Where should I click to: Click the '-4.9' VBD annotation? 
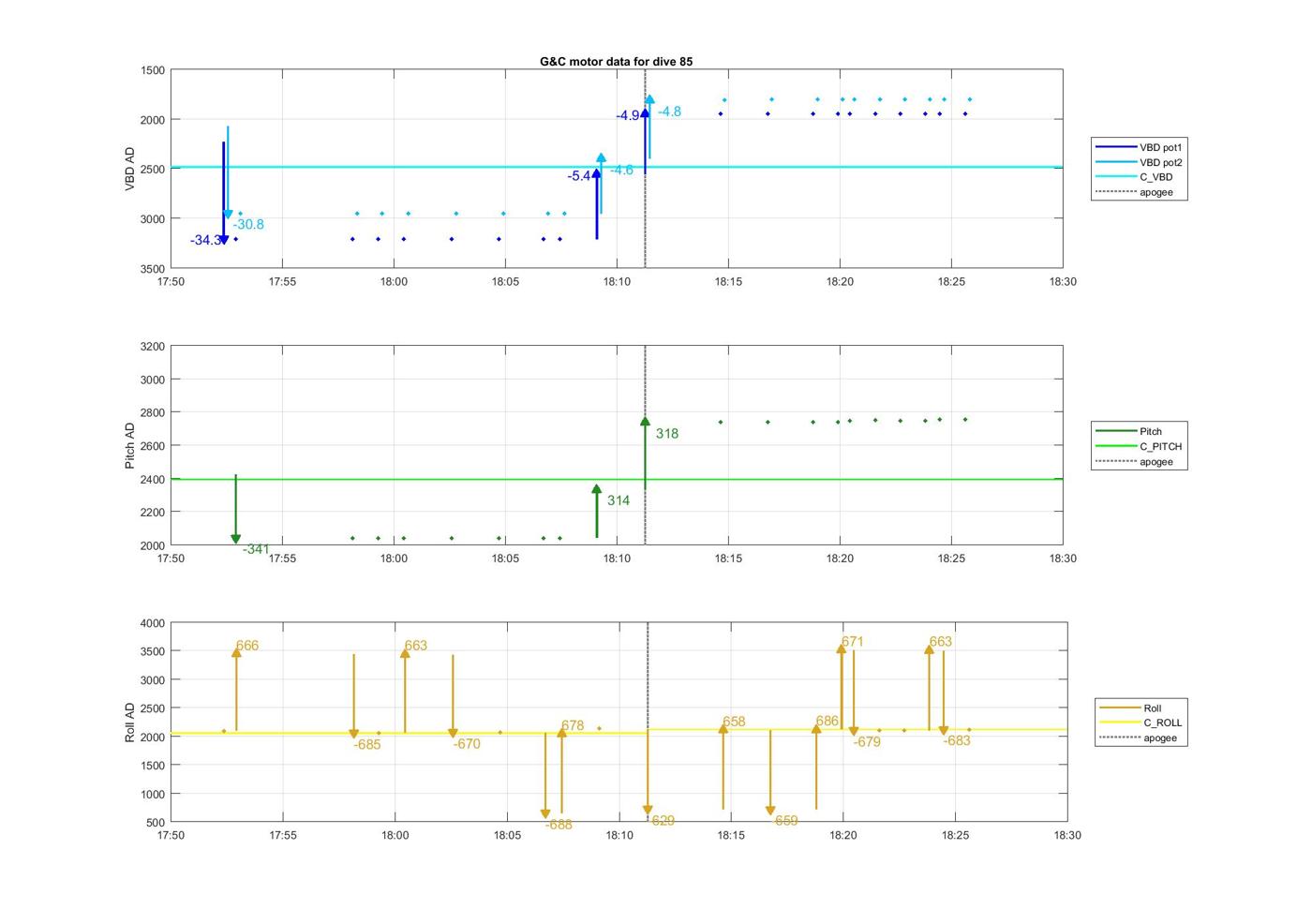point(628,116)
